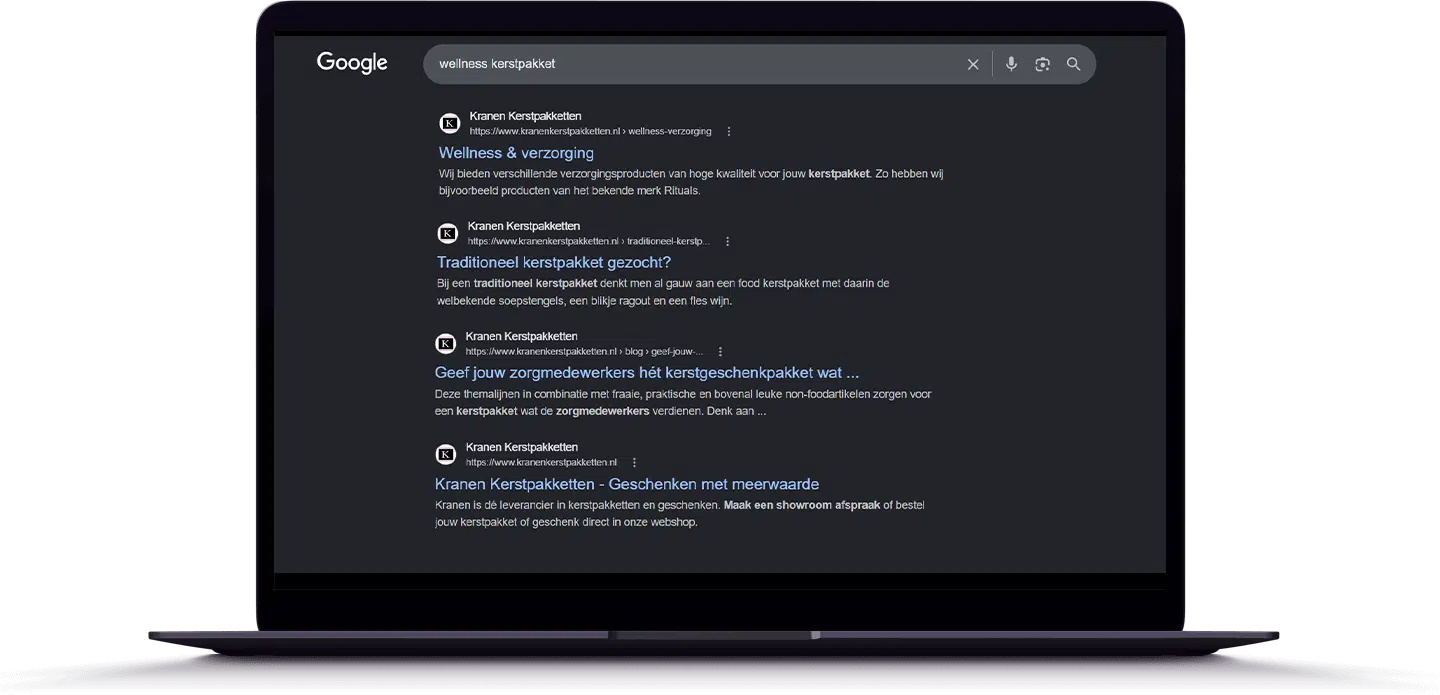Click the URL containing blog › geef-jouw-...
The width and height of the screenshot is (1440, 695).
point(585,352)
